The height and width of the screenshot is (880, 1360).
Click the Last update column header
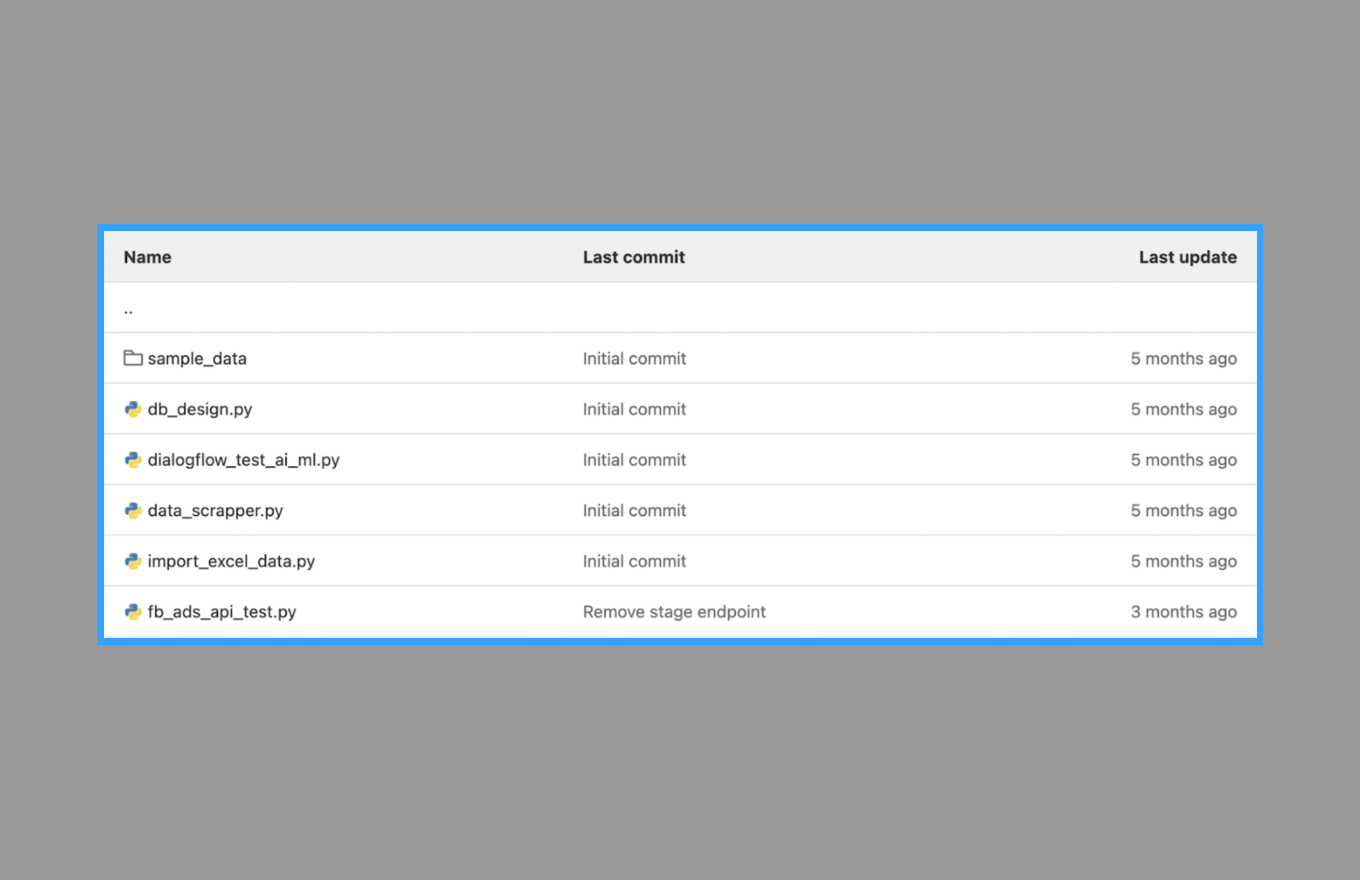tap(1187, 257)
